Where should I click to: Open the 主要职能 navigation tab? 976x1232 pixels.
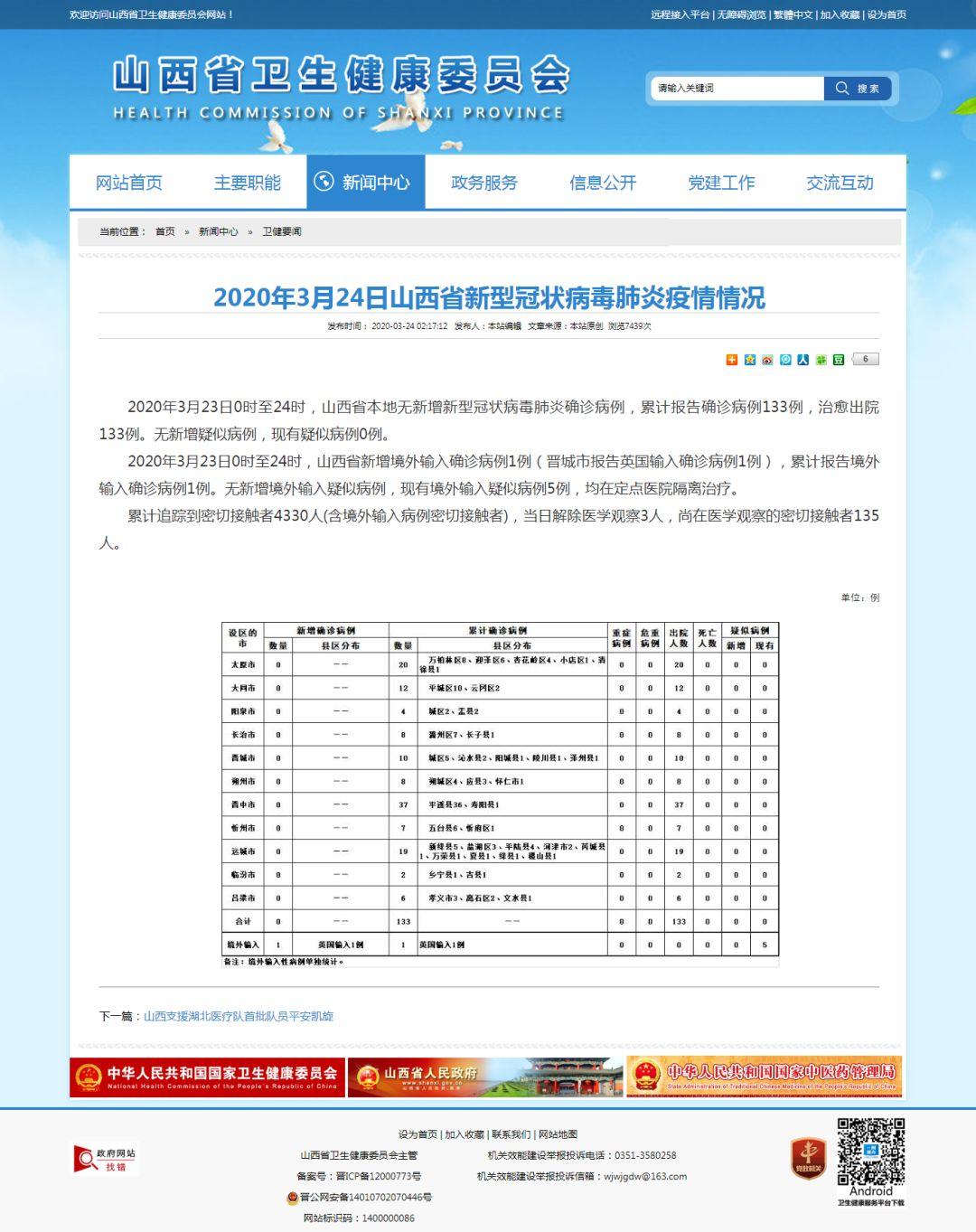pyautogui.click(x=248, y=183)
